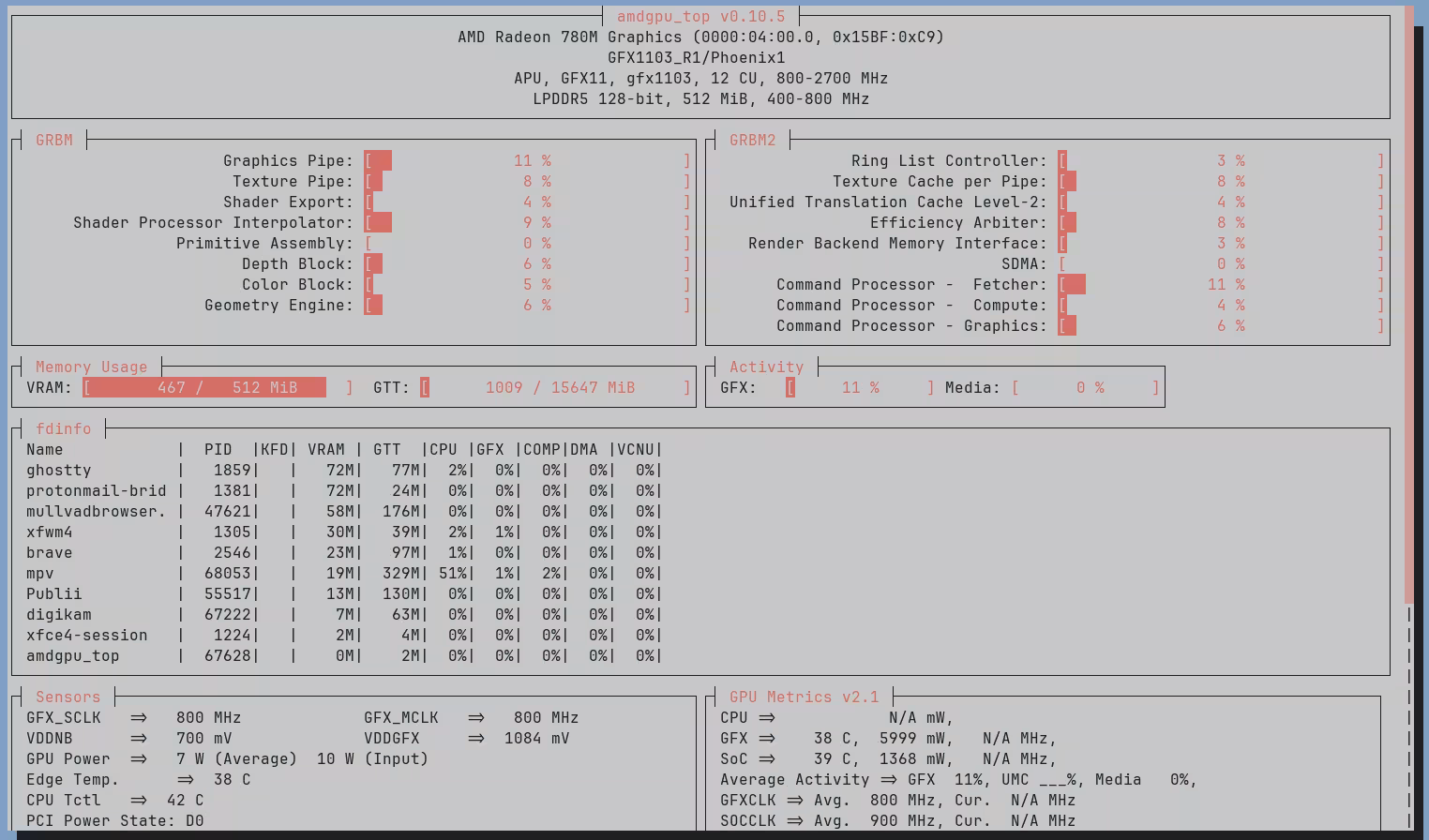Click the vertical scrollbar on the right edge
1429x840 pixels.
click(1409, 300)
